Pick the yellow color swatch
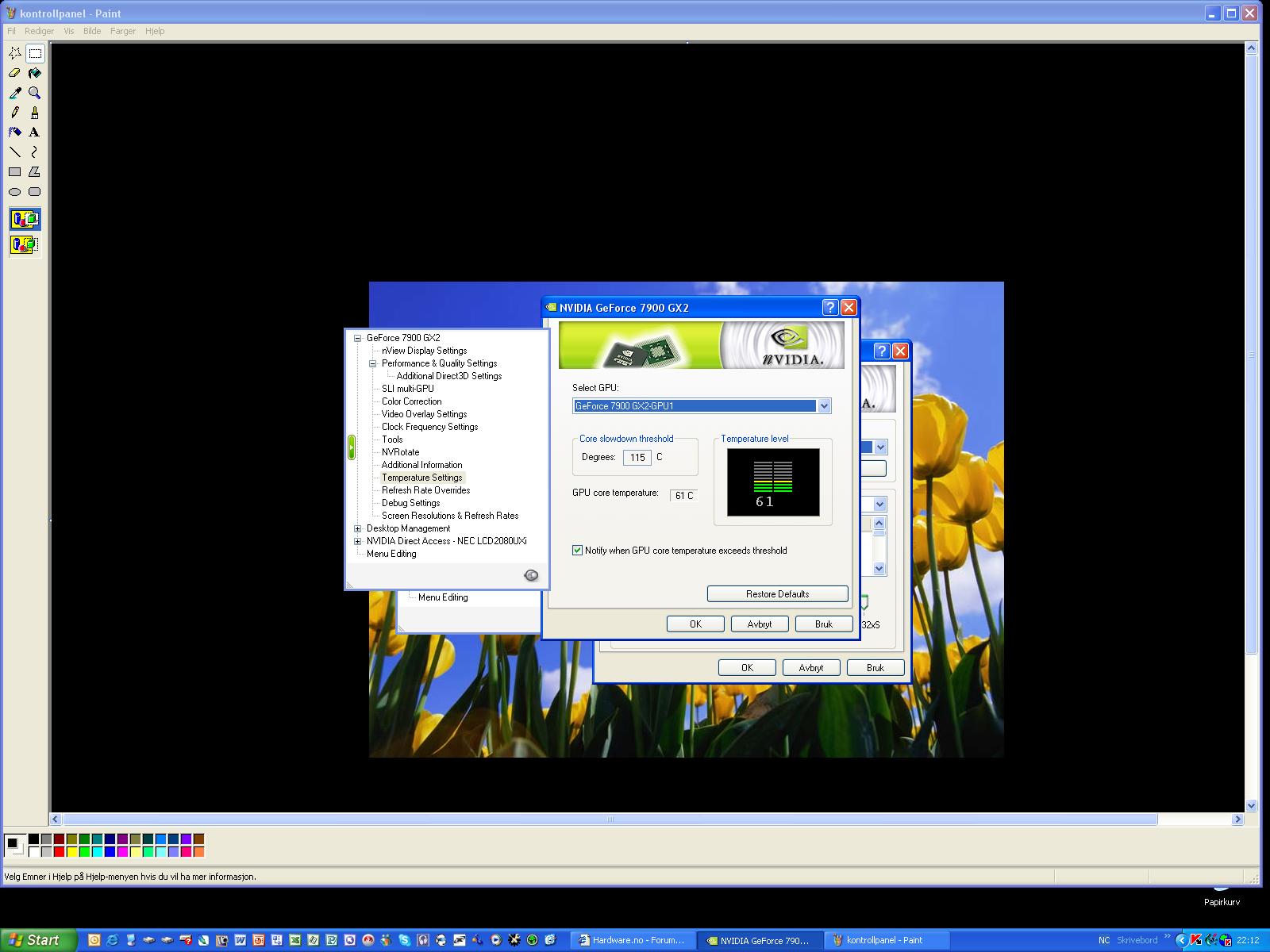The image size is (1270, 952). click(71, 852)
